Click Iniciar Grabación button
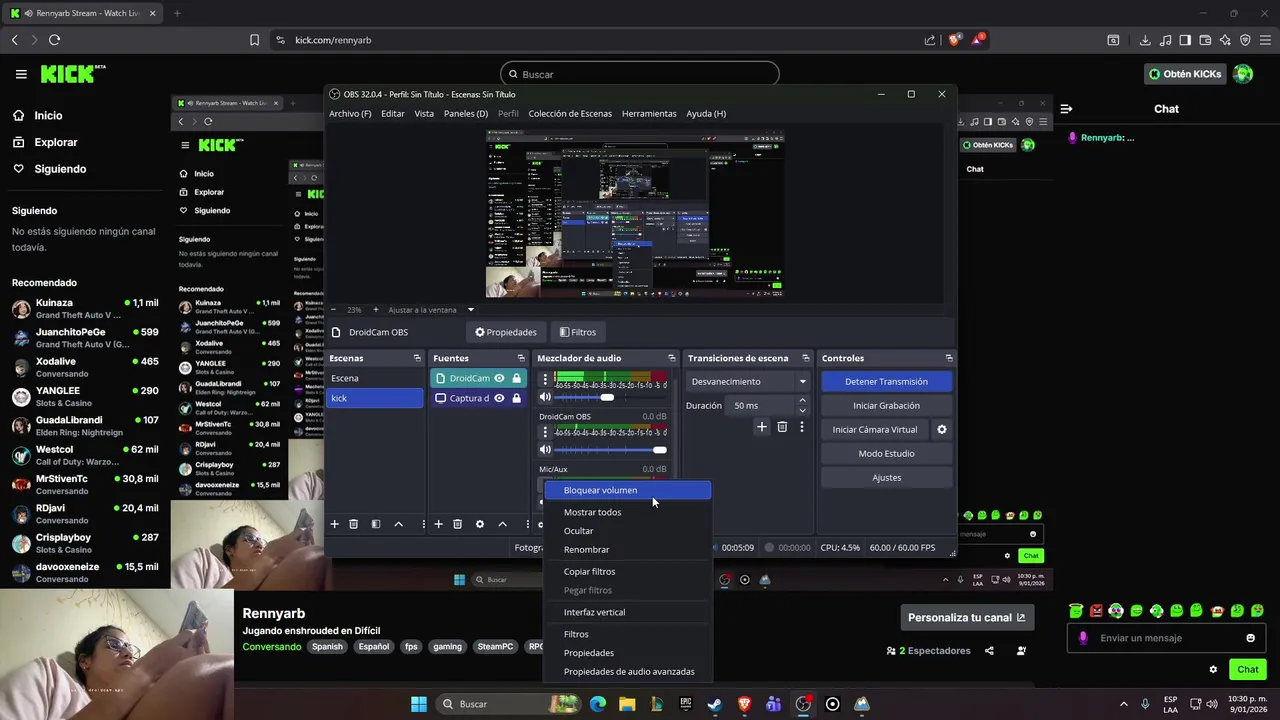This screenshot has height=720, width=1280. [x=886, y=405]
